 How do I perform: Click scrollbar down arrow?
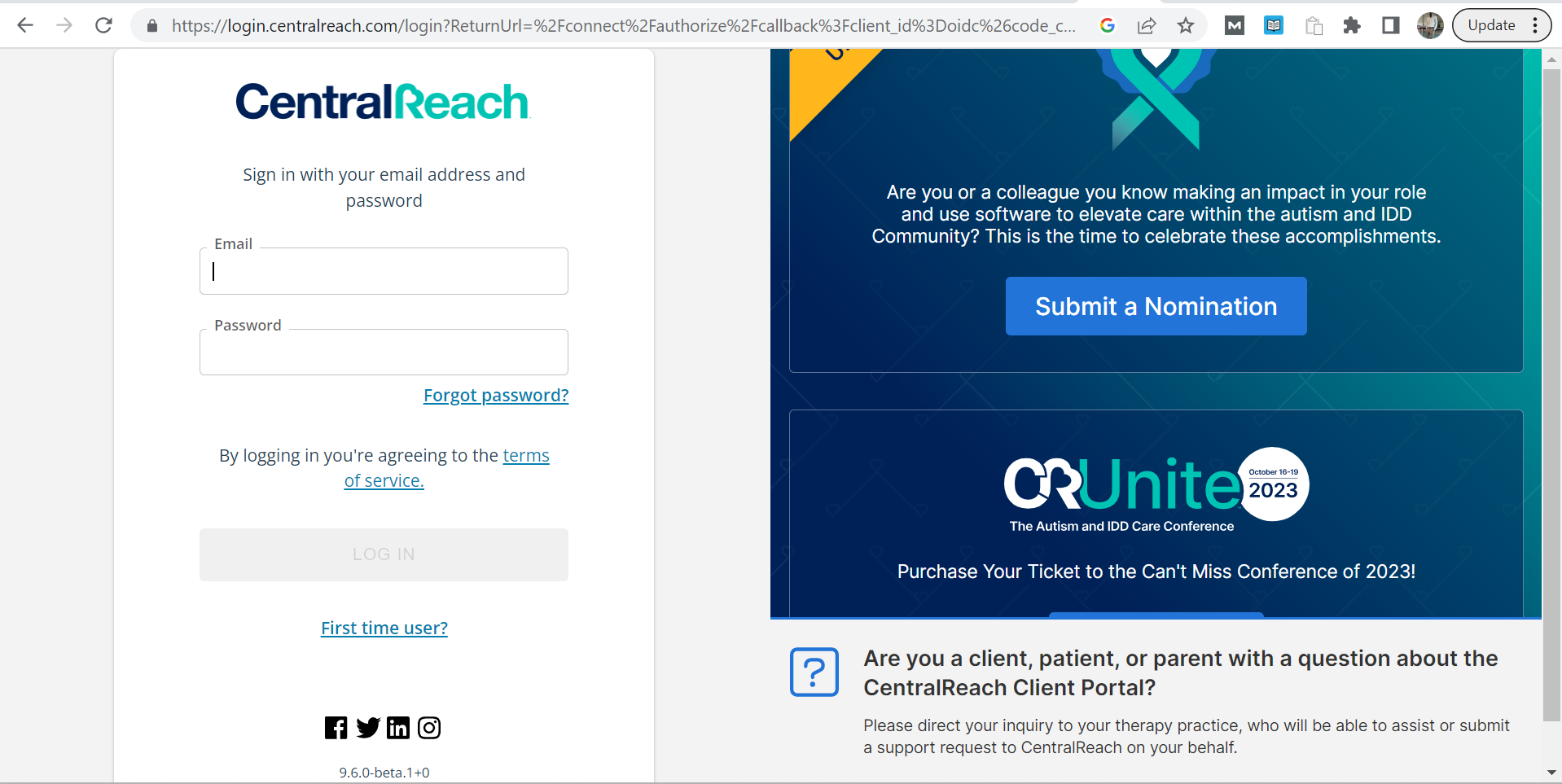tap(1552, 773)
